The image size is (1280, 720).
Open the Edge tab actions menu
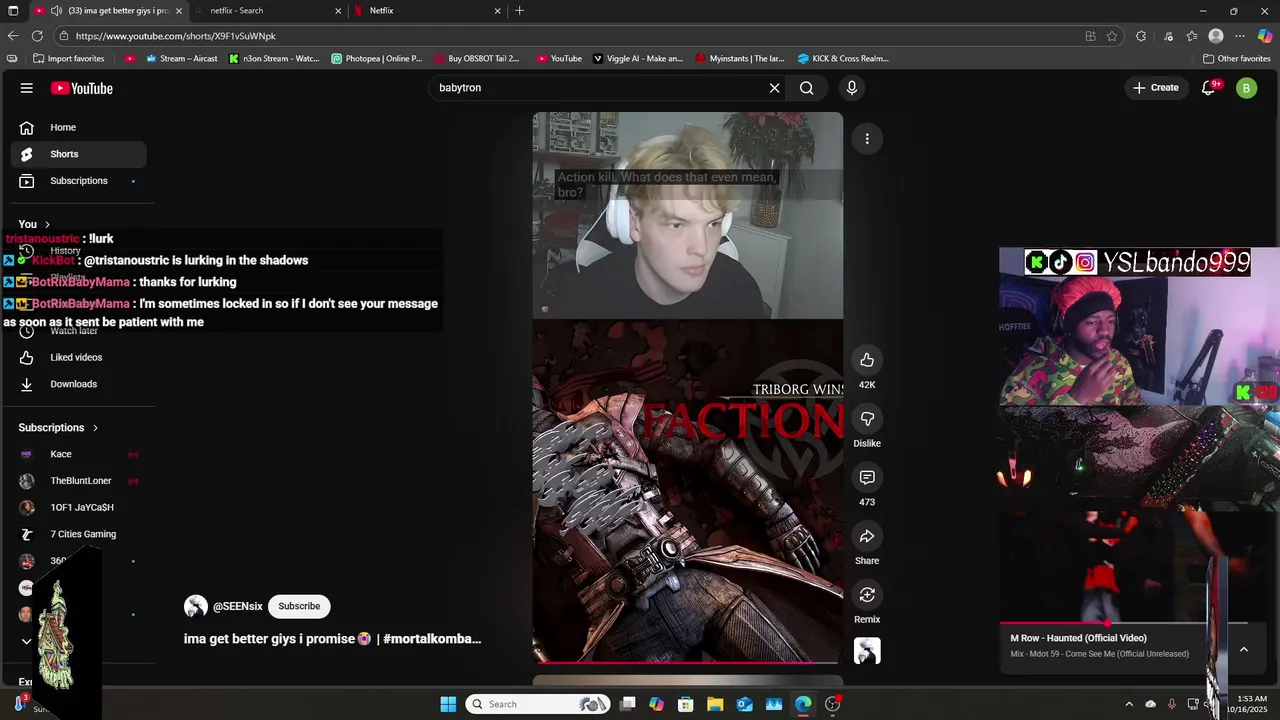click(x=13, y=11)
